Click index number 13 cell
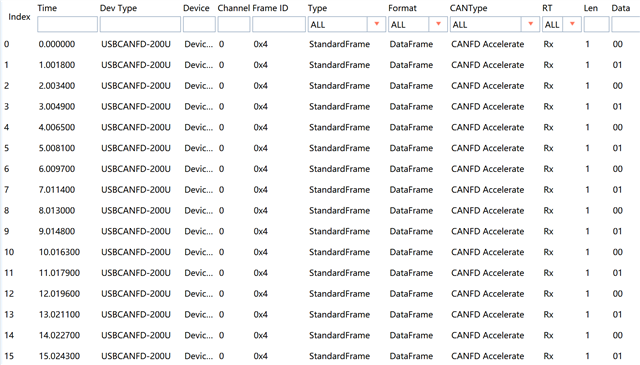This screenshot has width=640, height=365. [x=9, y=315]
